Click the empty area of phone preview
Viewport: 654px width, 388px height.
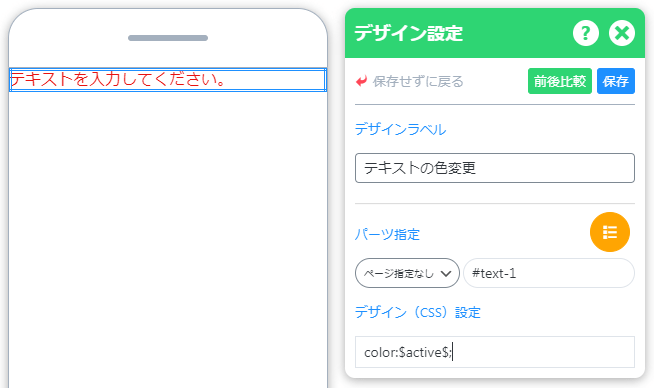pos(168,238)
